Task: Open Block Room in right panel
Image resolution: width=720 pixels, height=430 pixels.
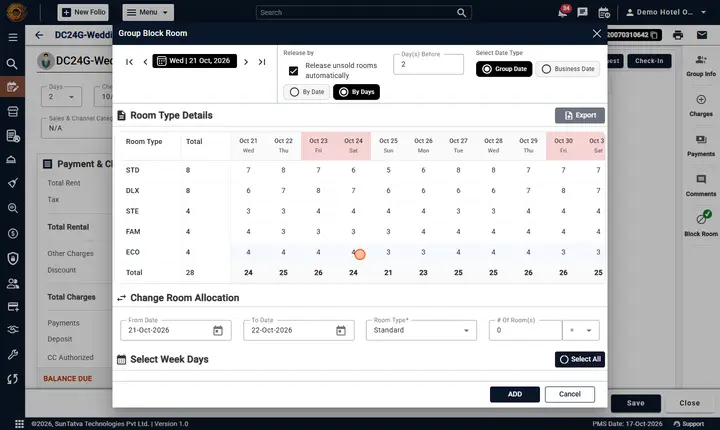Action: pos(701,224)
